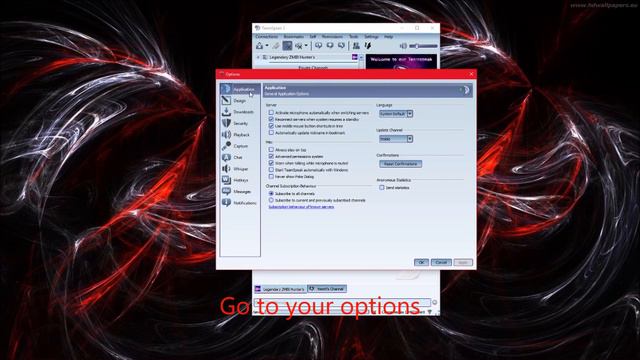Enable activate microphone automatically when switching servers
This screenshot has height=360, width=640.
click(x=271, y=112)
